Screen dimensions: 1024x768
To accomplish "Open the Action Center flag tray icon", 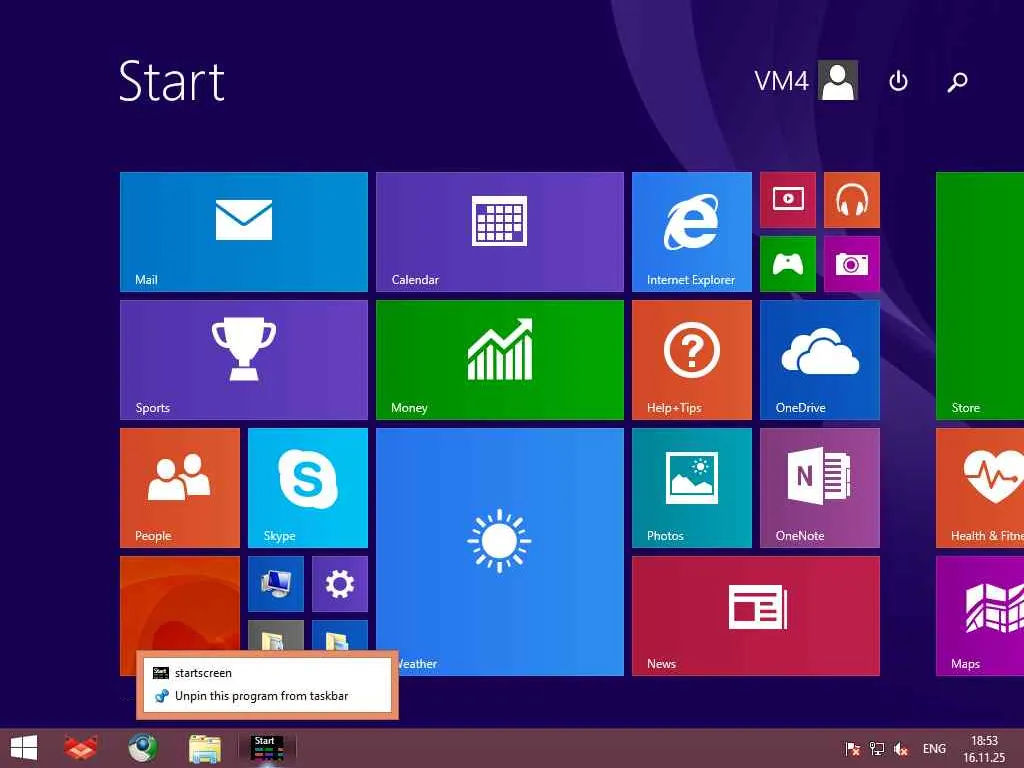I will click(x=852, y=749).
